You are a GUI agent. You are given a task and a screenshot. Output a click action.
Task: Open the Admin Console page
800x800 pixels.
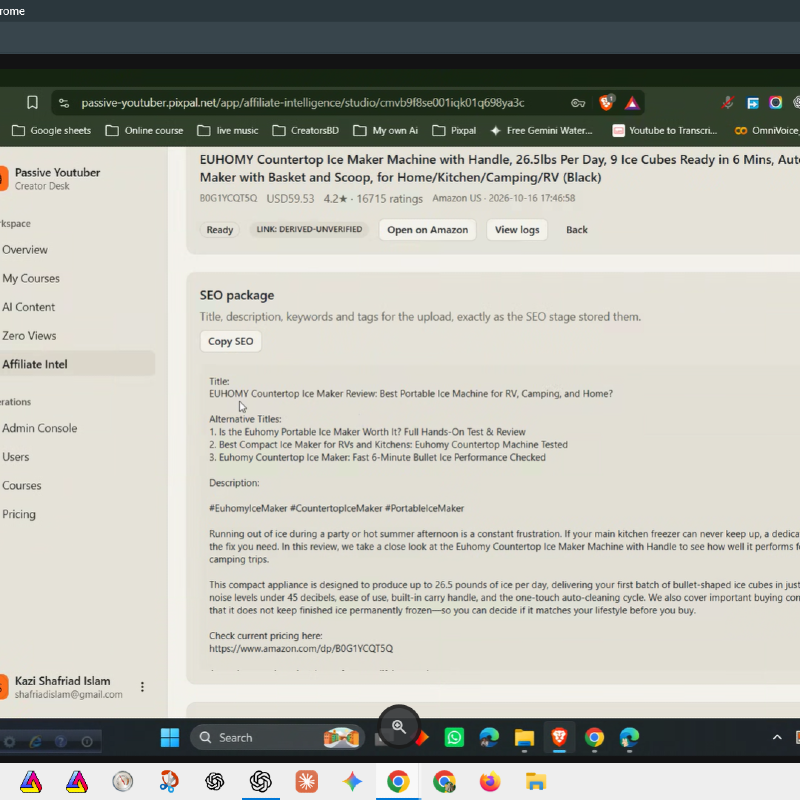click(39, 428)
